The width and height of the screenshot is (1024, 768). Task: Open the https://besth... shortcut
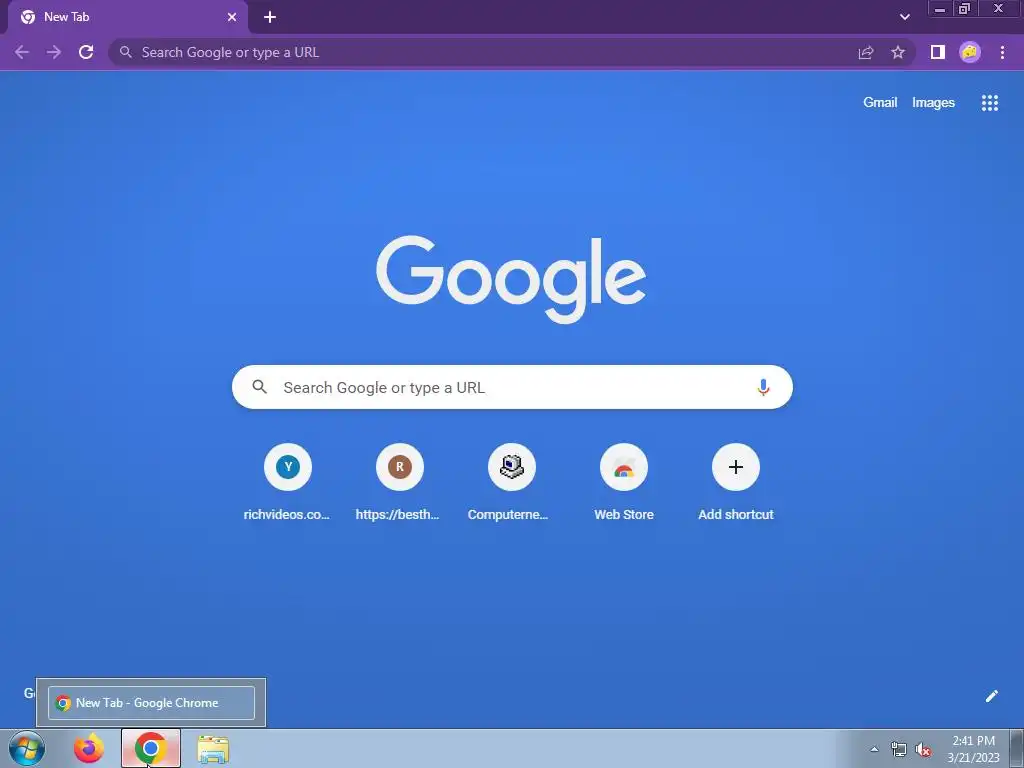399,483
